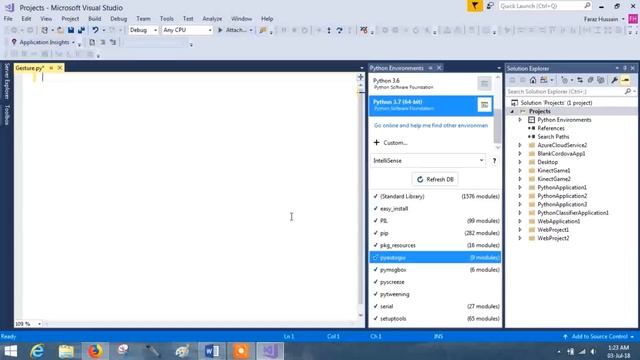Click the Python 3.7 environment window icon
The height and width of the screenshot is (360, 640).
tap(484, 105)
